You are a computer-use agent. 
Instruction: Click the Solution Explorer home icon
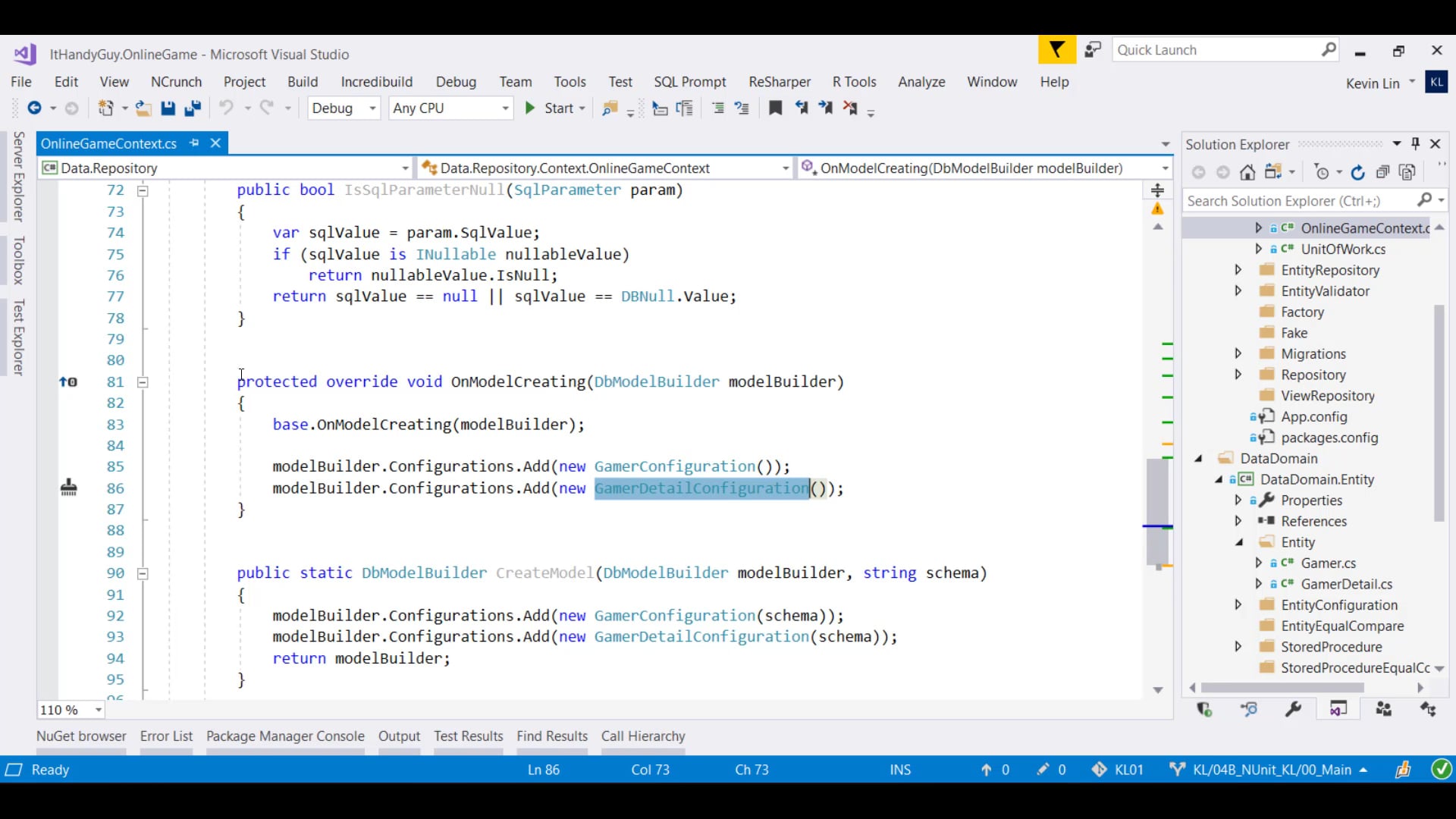click(x=1247, y=173)
